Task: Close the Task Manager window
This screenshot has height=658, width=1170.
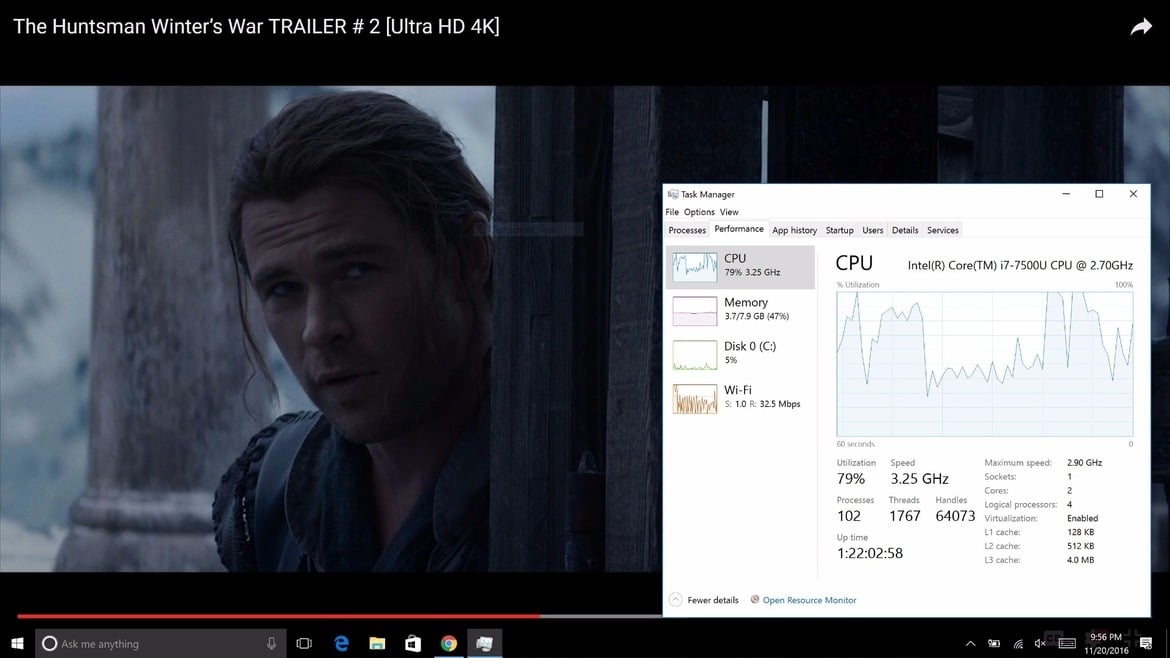Action: [1133, 194]
